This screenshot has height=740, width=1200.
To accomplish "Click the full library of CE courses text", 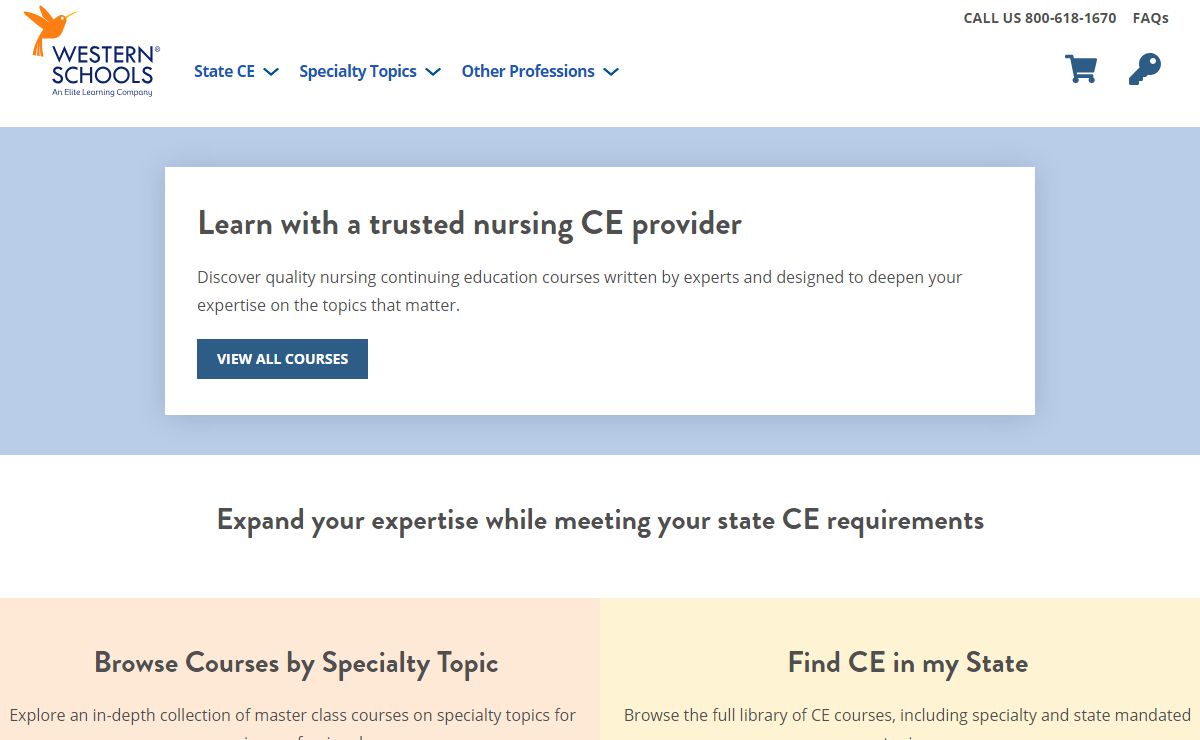I will click(906, 715).
